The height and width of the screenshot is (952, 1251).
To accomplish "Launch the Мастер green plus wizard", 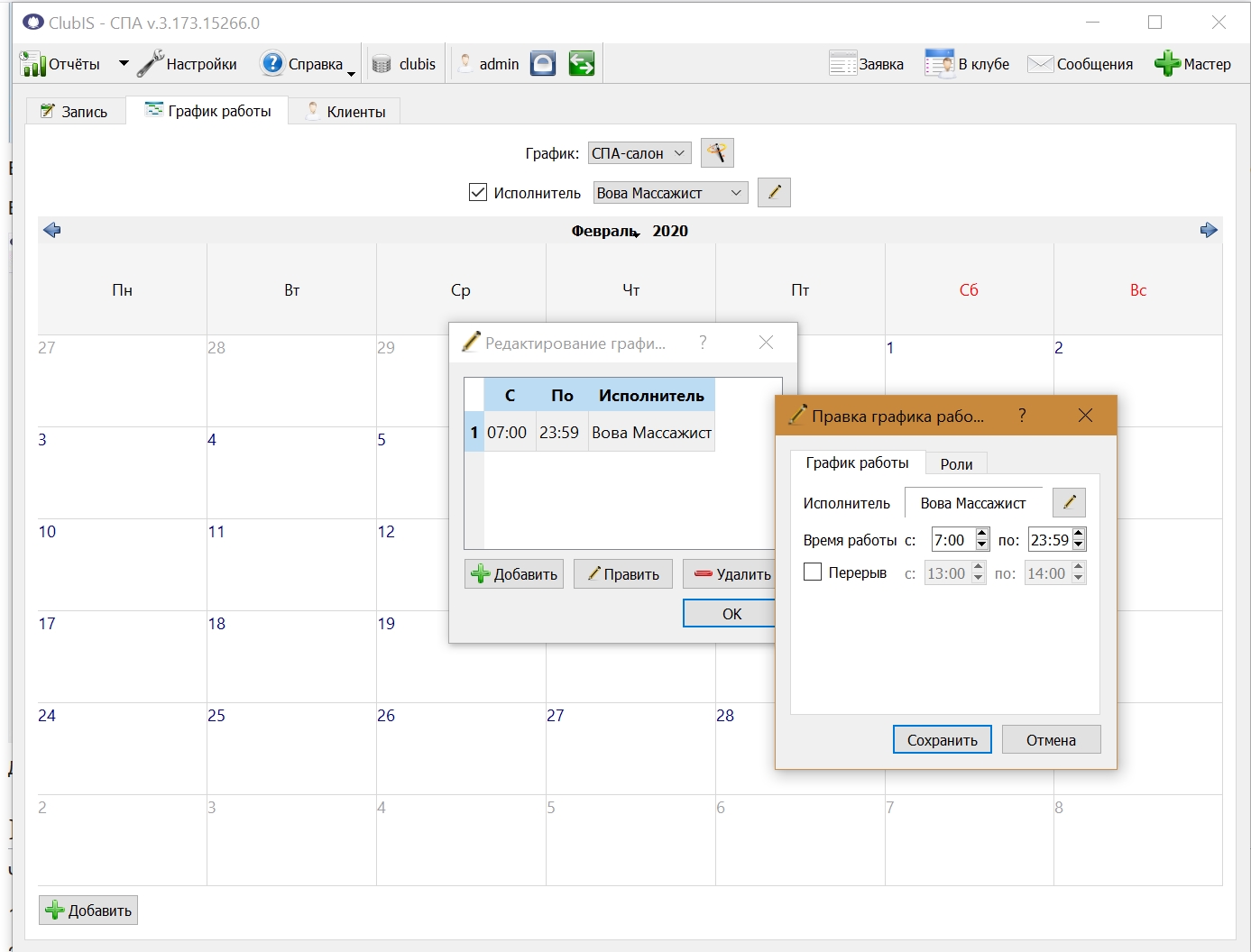I will tap(1167, 64).
